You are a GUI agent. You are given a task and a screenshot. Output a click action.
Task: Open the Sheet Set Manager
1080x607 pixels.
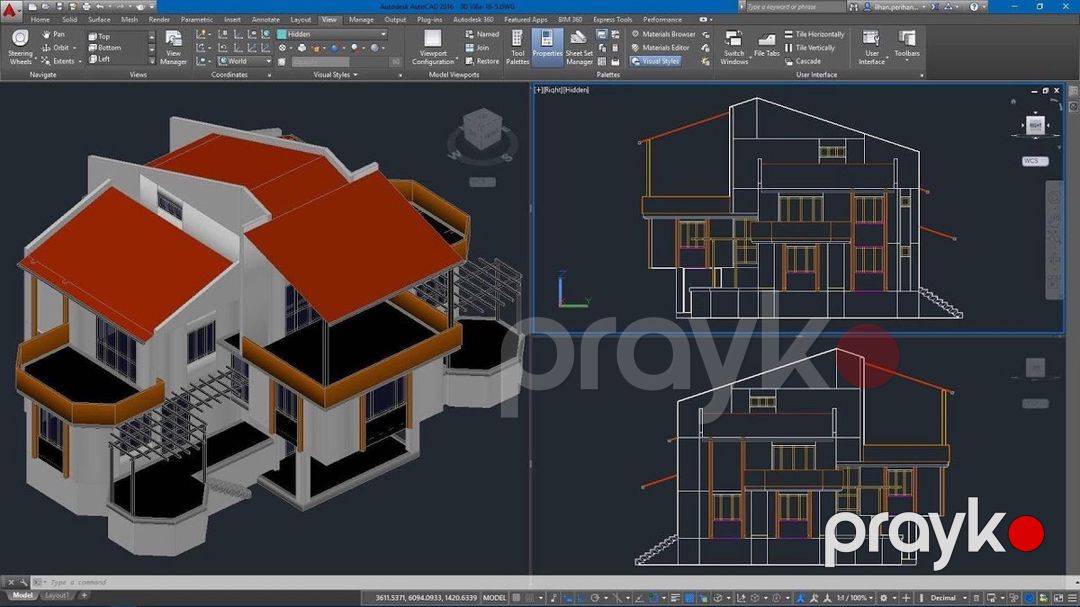pos(579,48)
